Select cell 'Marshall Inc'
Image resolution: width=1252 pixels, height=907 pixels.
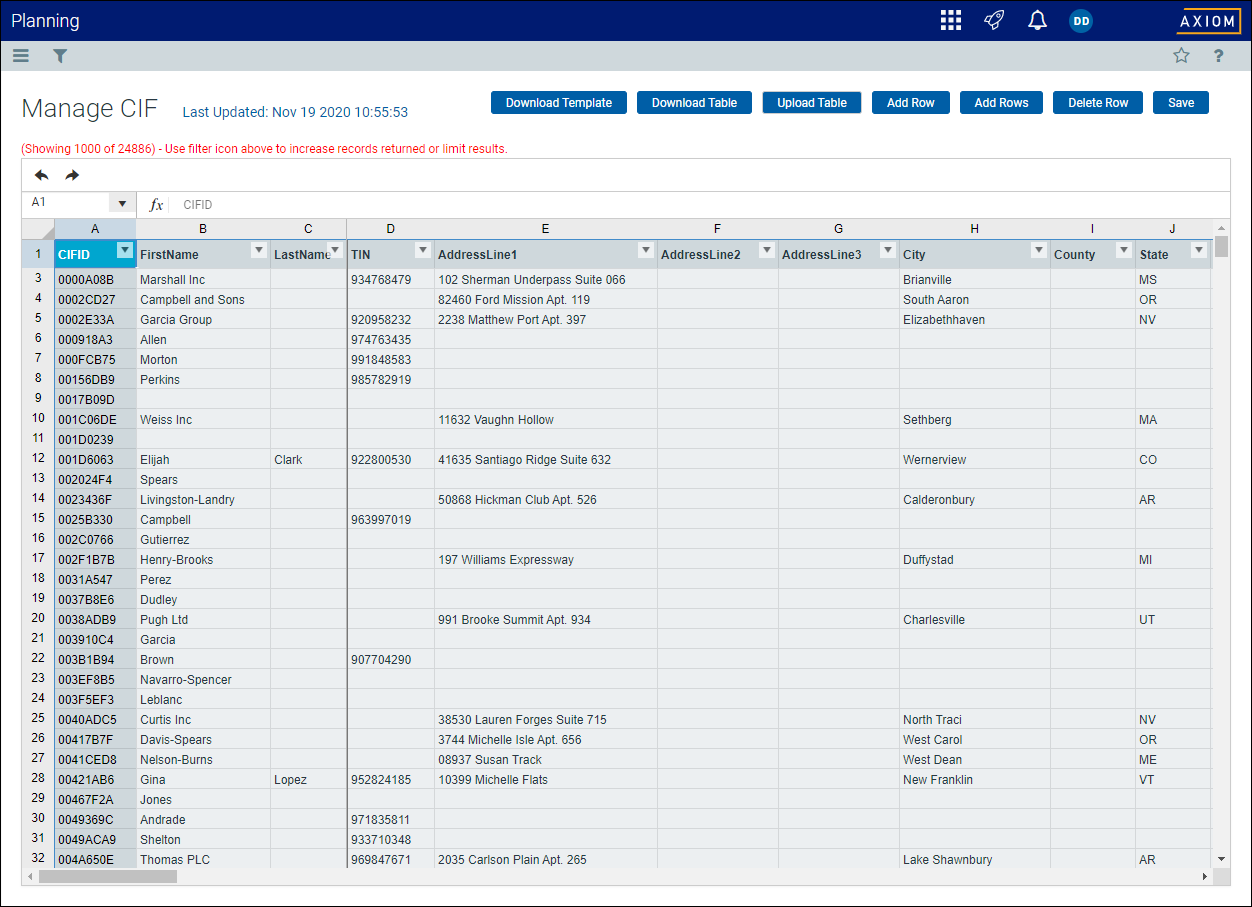pos(203,279)
